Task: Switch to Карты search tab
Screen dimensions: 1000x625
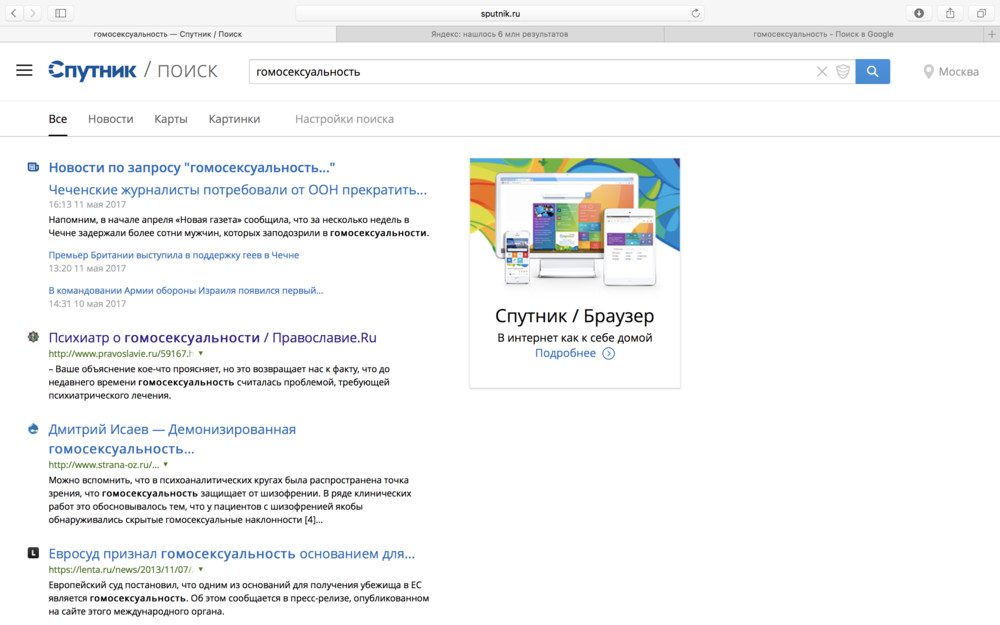Action: (x=171, y=119)
